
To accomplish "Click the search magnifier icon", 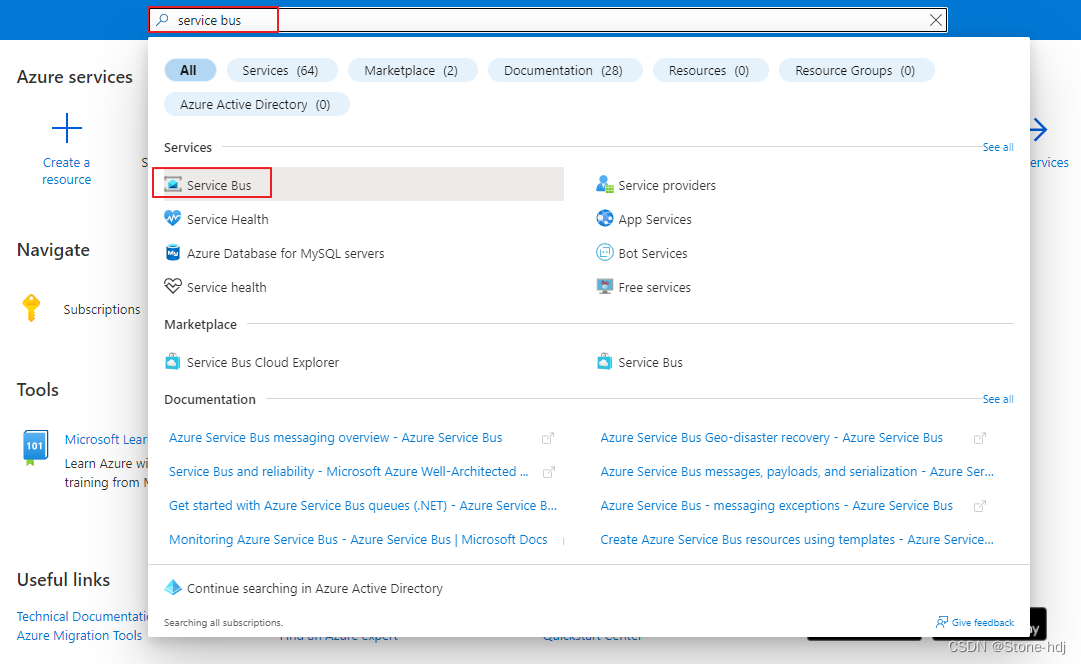I will (163, 20).
